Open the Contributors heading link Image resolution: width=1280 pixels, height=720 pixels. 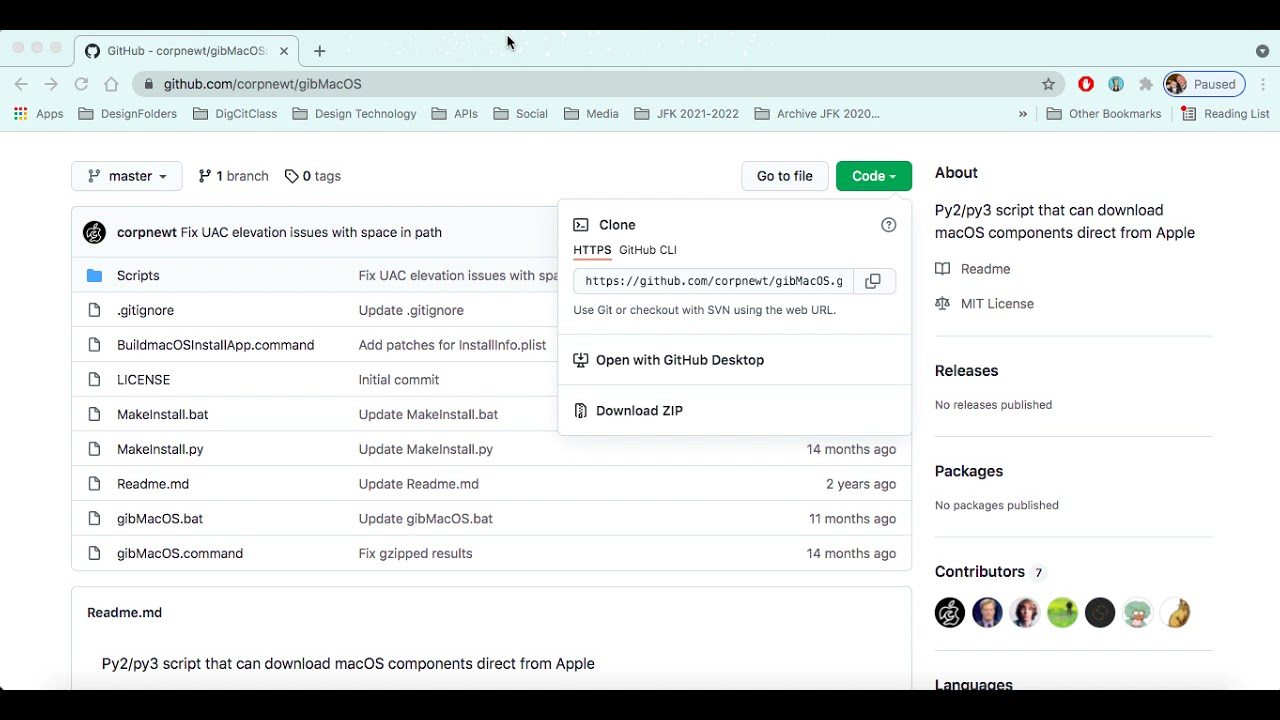(980, 572)
